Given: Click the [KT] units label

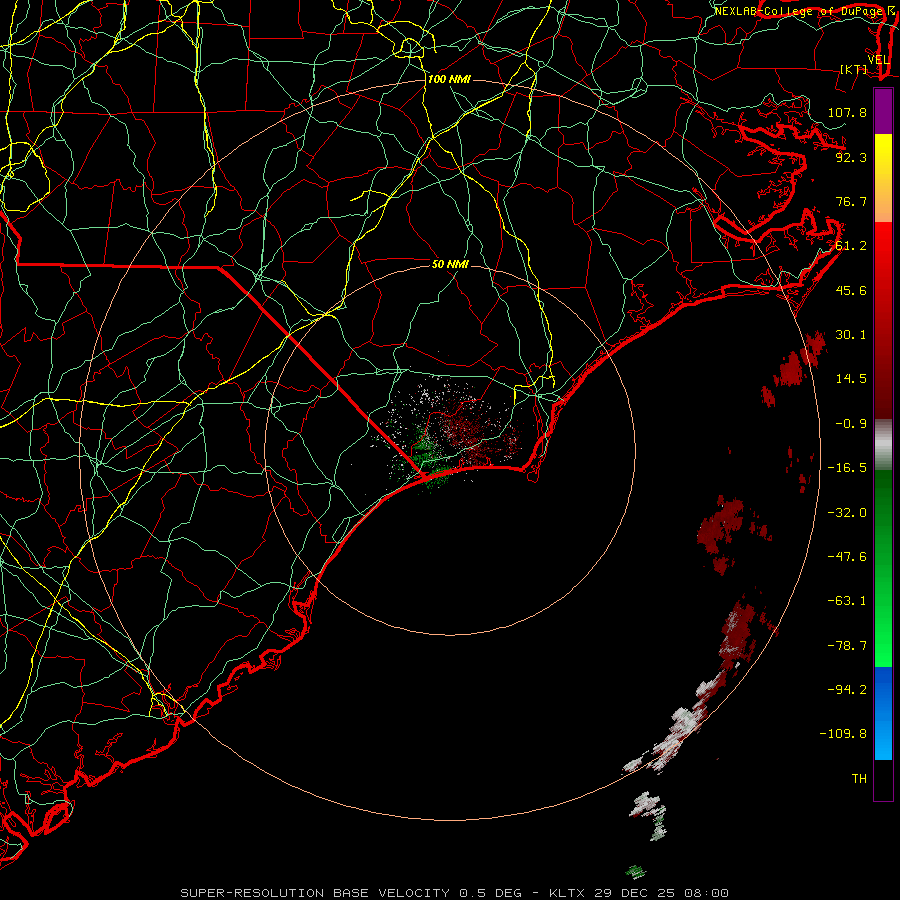Looking at the screenshot, I should [x=854, y=69].
